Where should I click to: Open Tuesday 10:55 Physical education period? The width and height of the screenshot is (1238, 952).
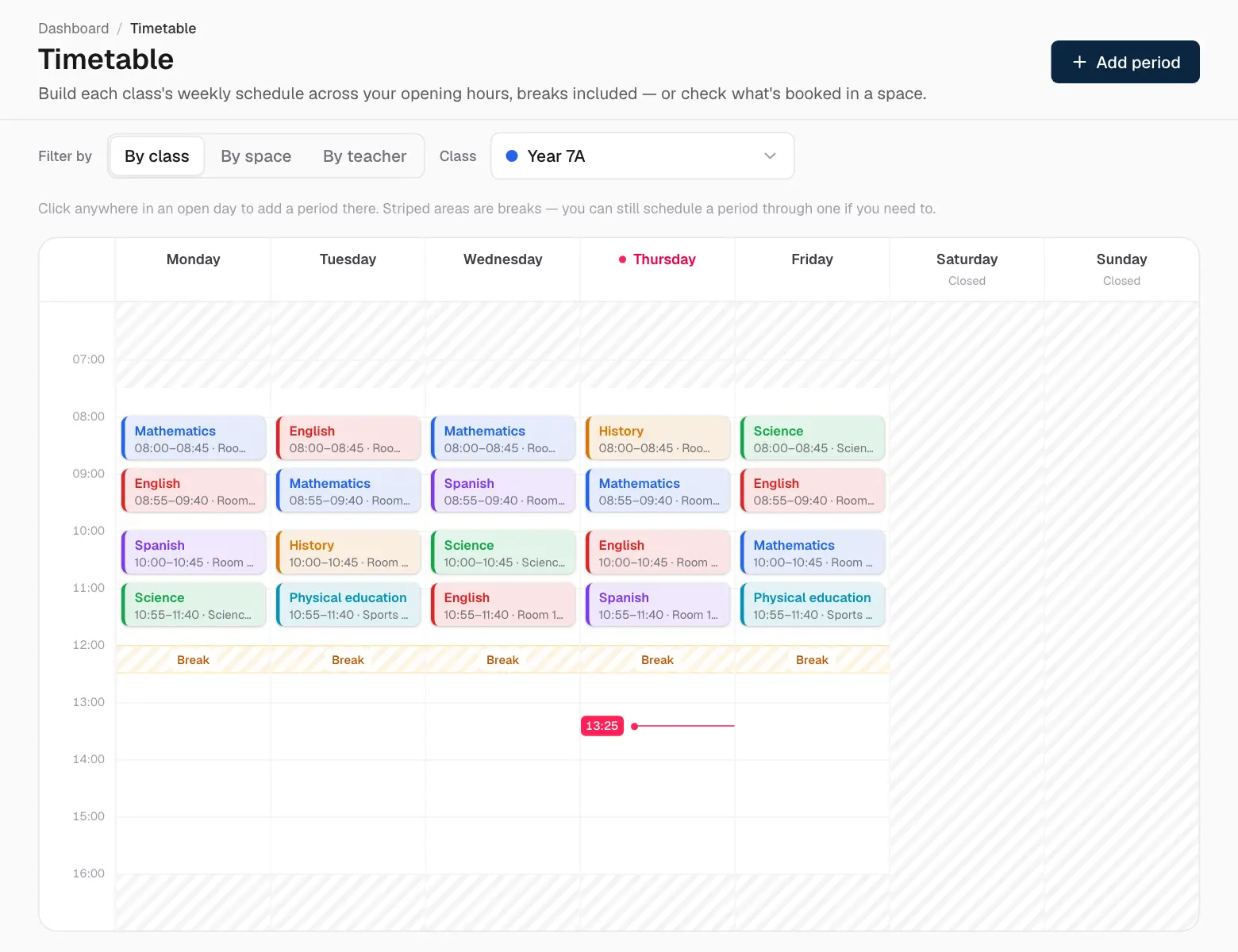[348, 605]
